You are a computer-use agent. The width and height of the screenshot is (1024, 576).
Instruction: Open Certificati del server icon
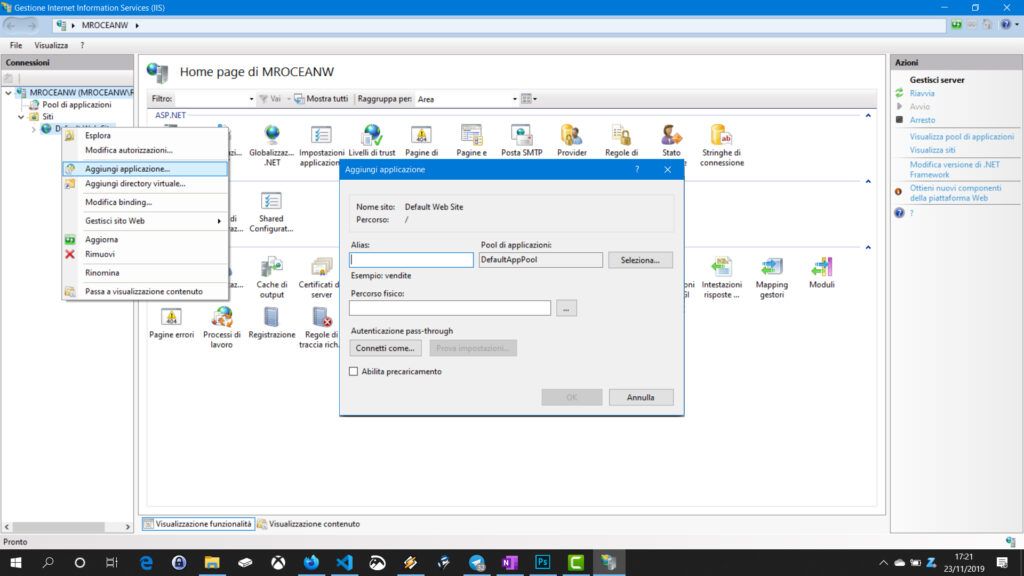pyautogui.click(x=319, y=278)
